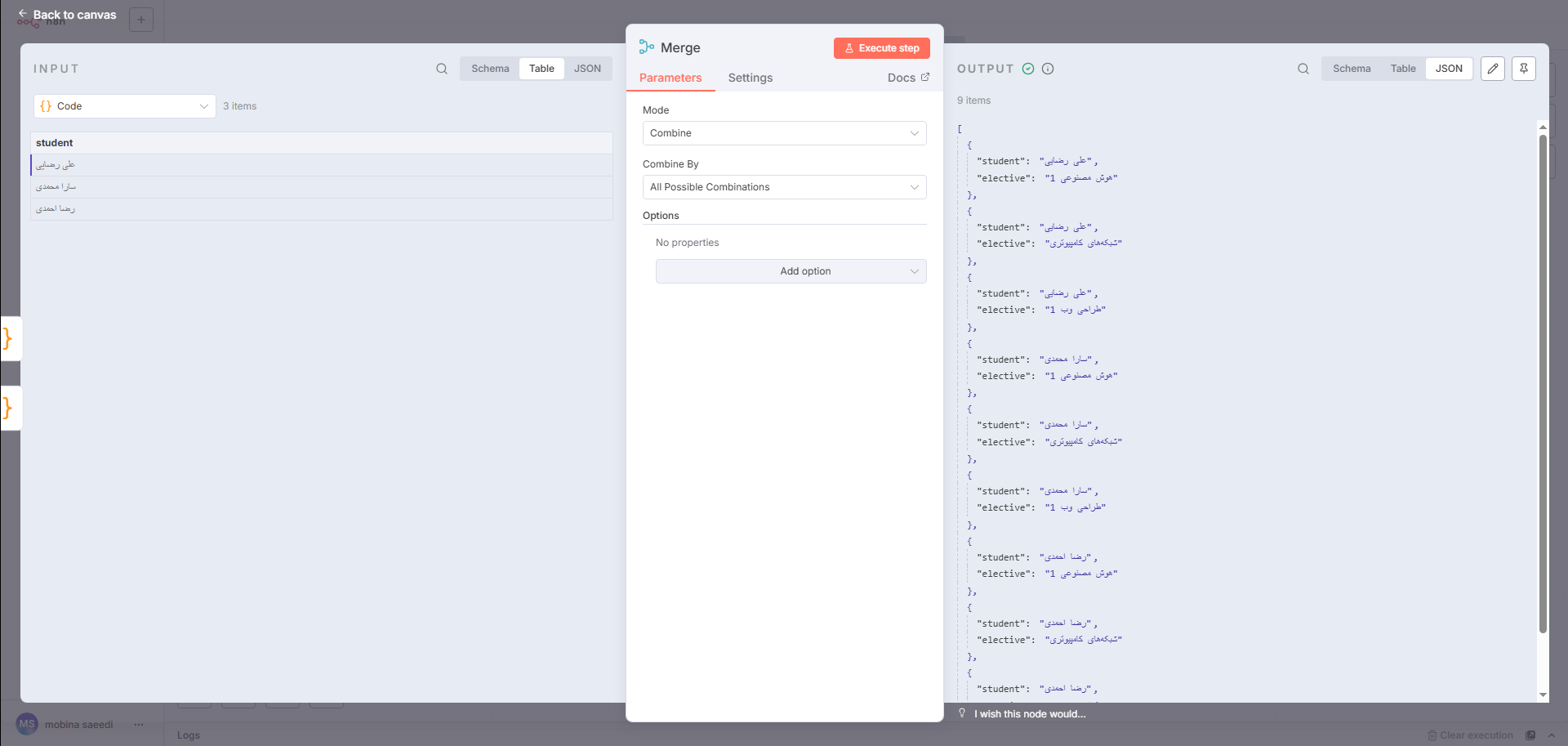Click the lightbulb feedback icon
Viewport: 1568px width, 746px height.
pos(964,713)
